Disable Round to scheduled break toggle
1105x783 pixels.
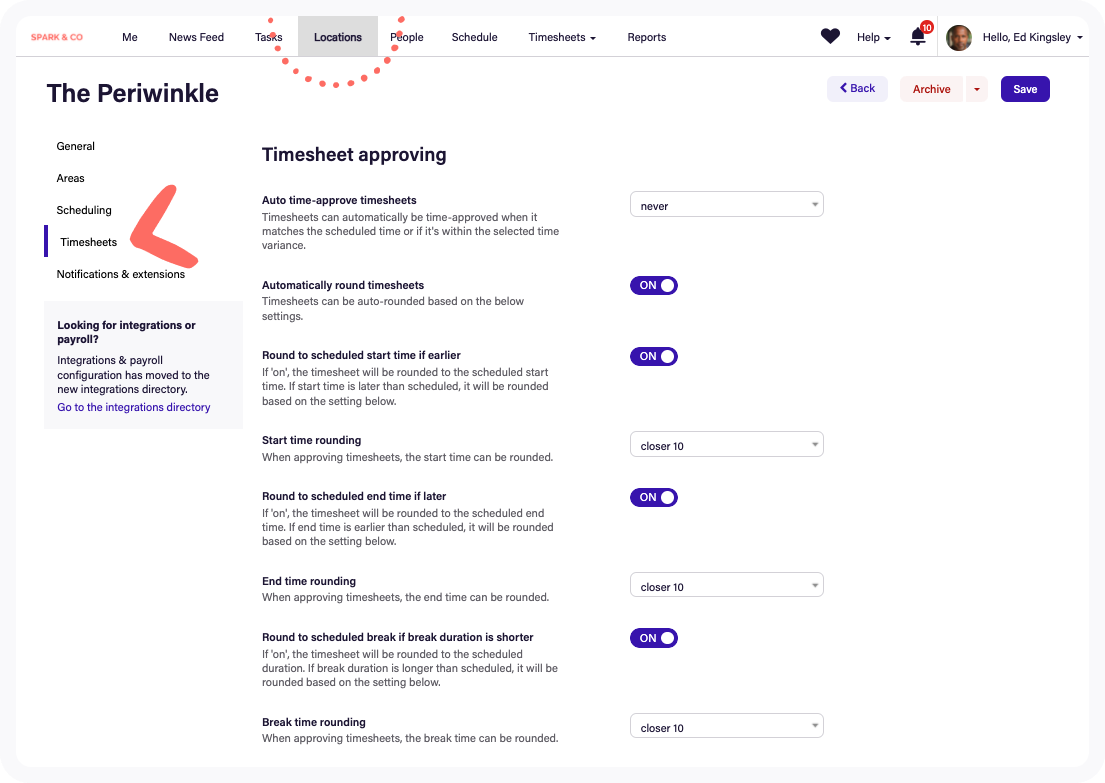[653, 638]
